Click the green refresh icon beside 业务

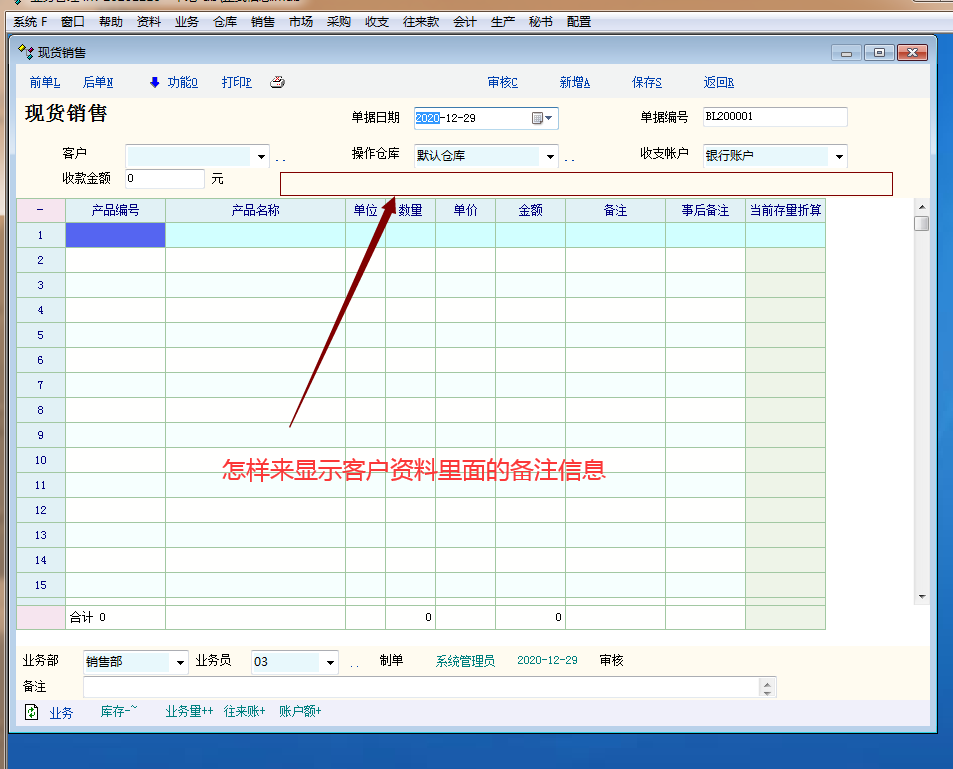(x=32, y=712)
